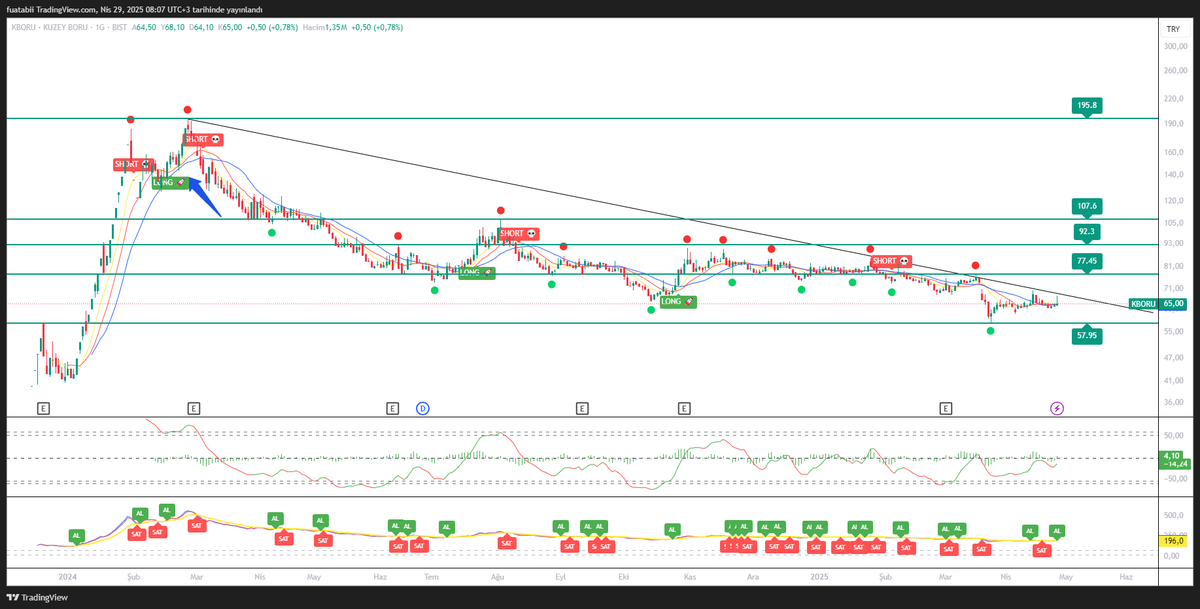Image resolution: width=1200 pixels, height=609 pixels.
Task: Click the 2024 label on time axis
Action: 68,577
